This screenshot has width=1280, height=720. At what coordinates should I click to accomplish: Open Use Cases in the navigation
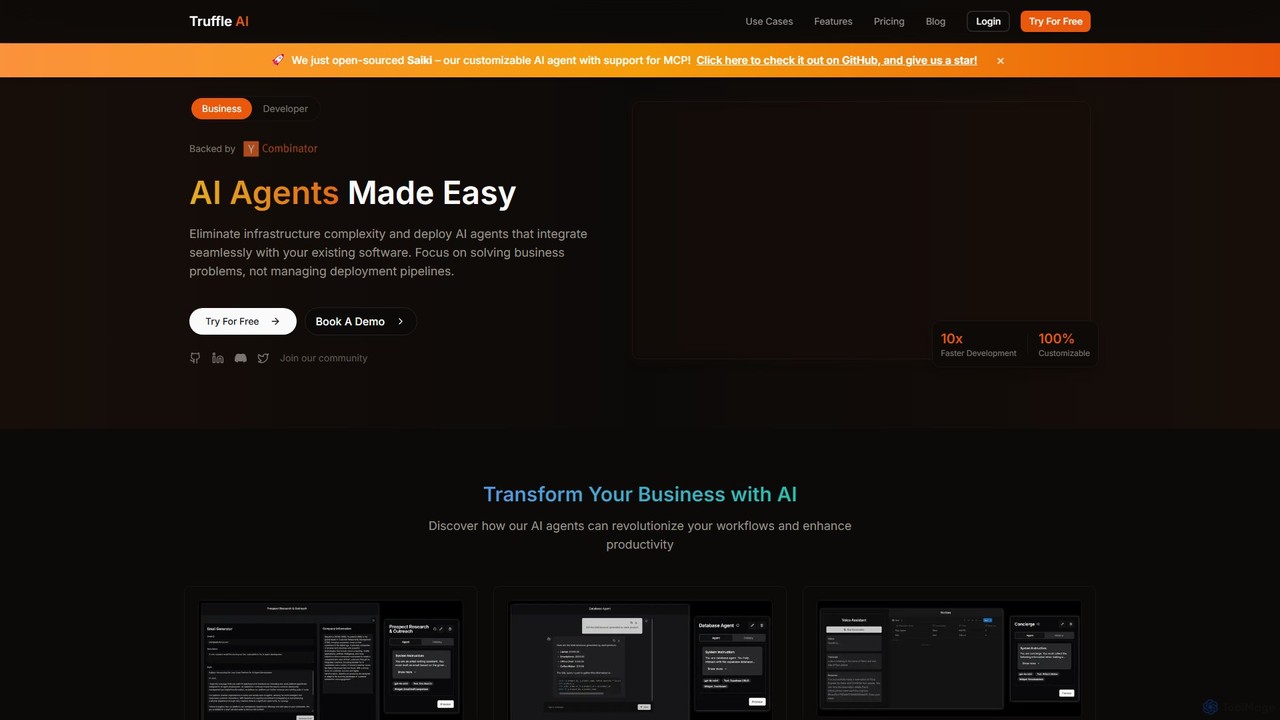coord(769,21)
